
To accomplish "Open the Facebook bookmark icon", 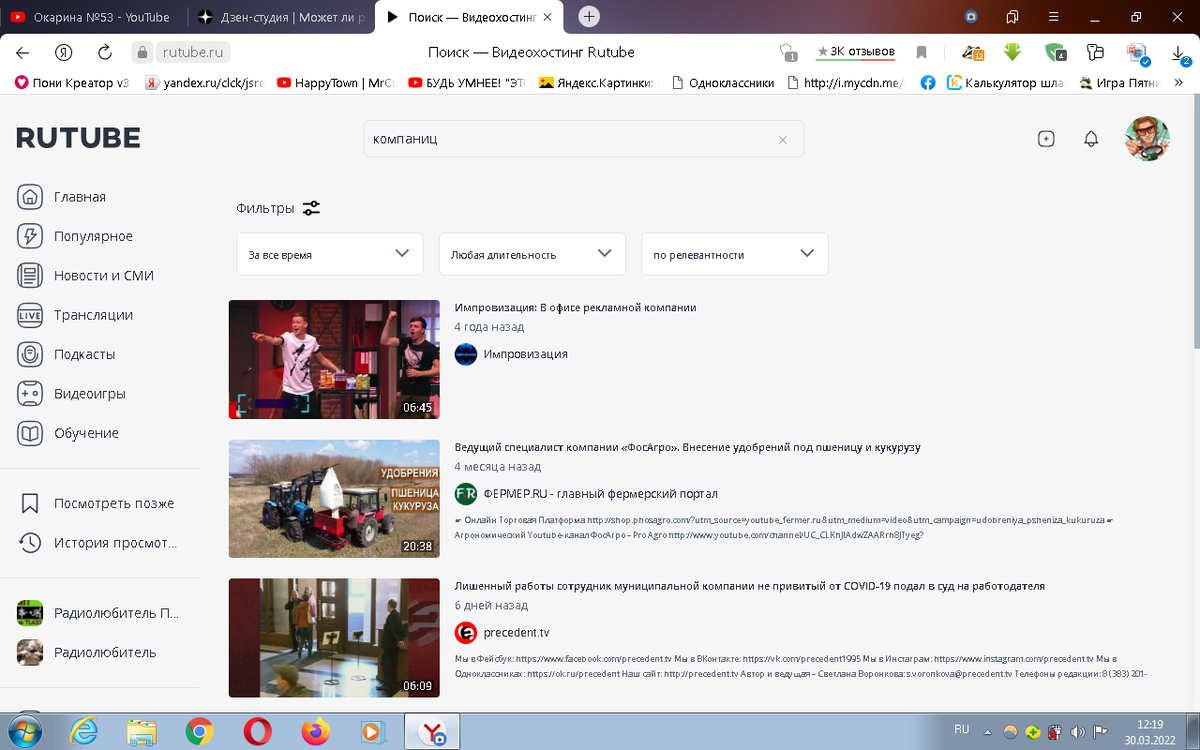I will pyautogui.click(x=928, y=83).
